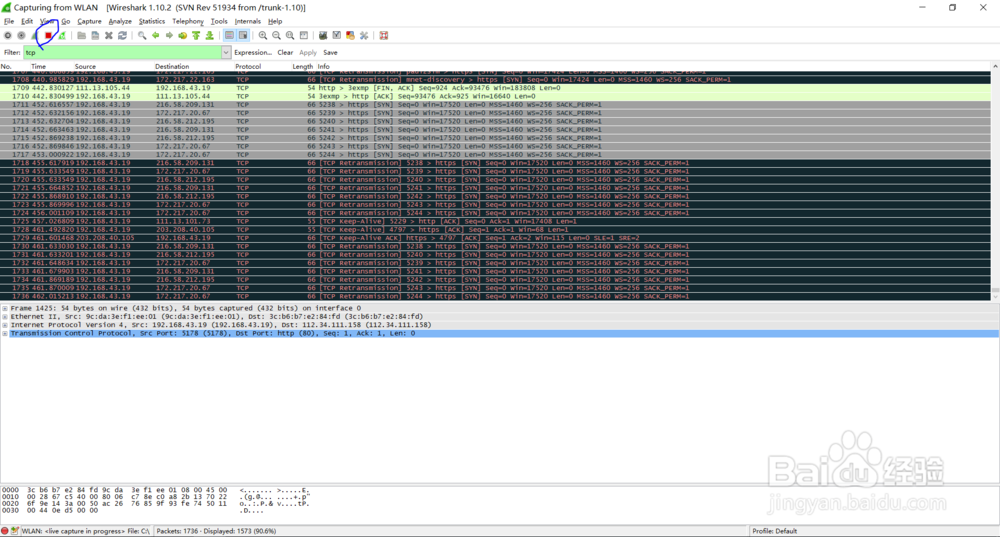Click the Profile: Default status entry
The image size is (1000, 537).
774,531
